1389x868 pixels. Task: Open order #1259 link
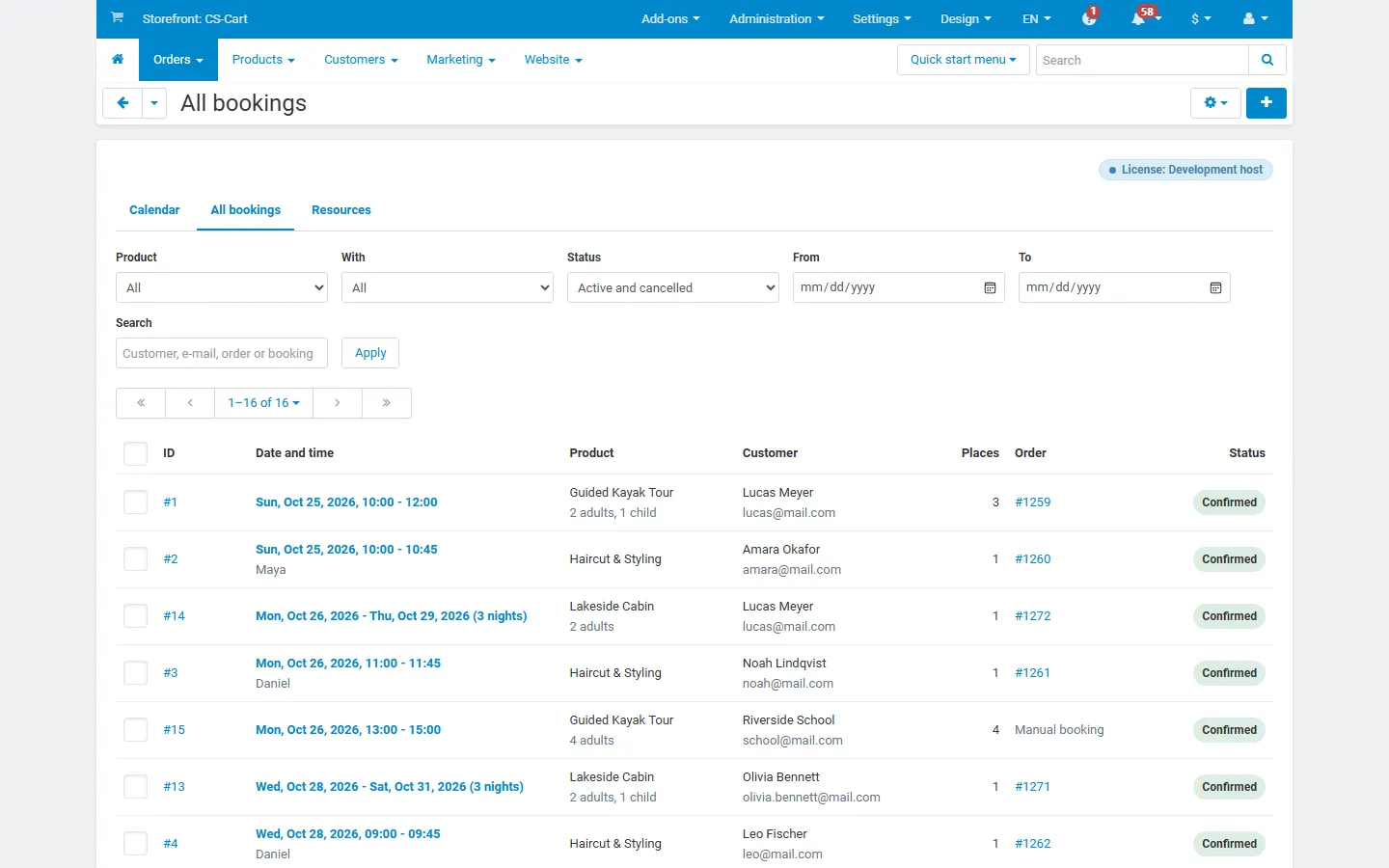[x=1033, y=502]
